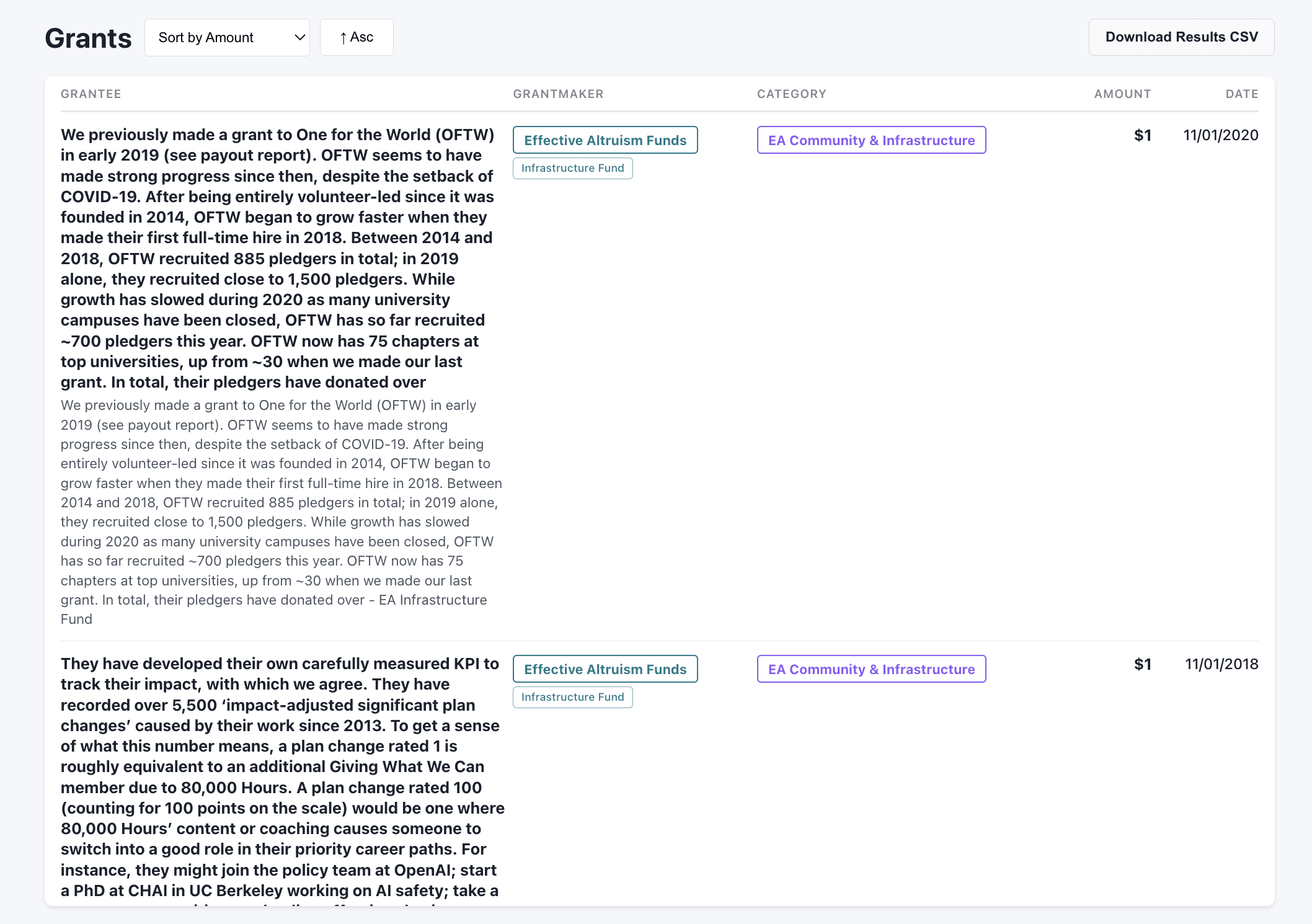The image size is (1312, 924).
Task: Select Effective Altruism Funds tag in second grant
Action: (x=605, y=669)
